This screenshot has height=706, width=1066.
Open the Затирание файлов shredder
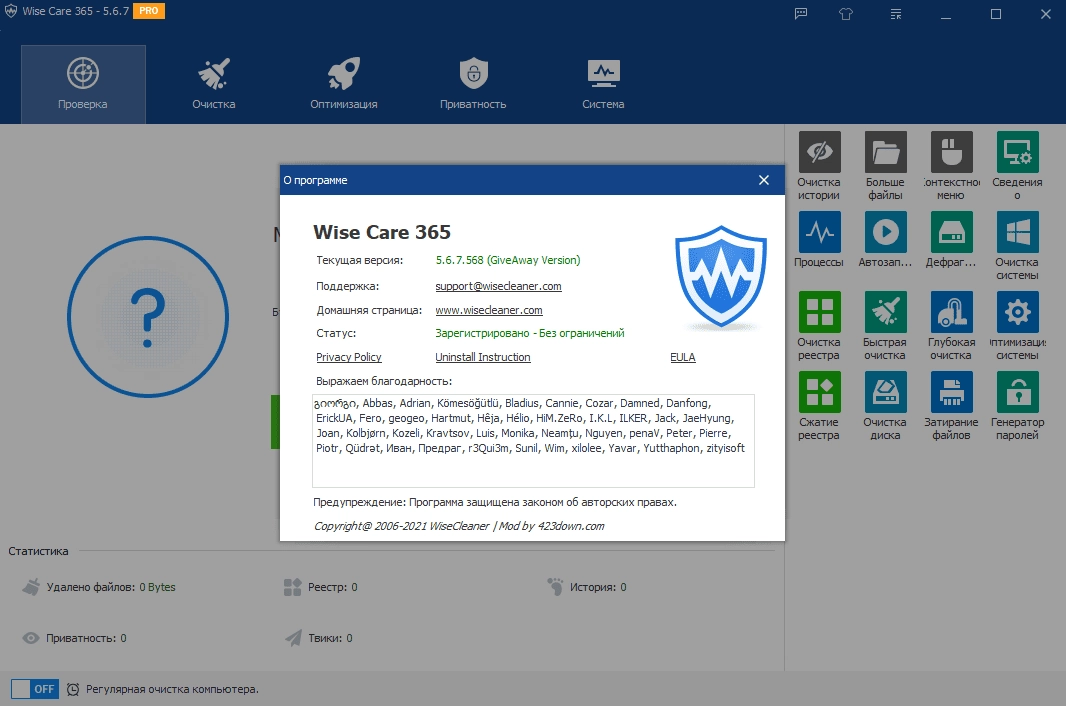click(951, 406)
